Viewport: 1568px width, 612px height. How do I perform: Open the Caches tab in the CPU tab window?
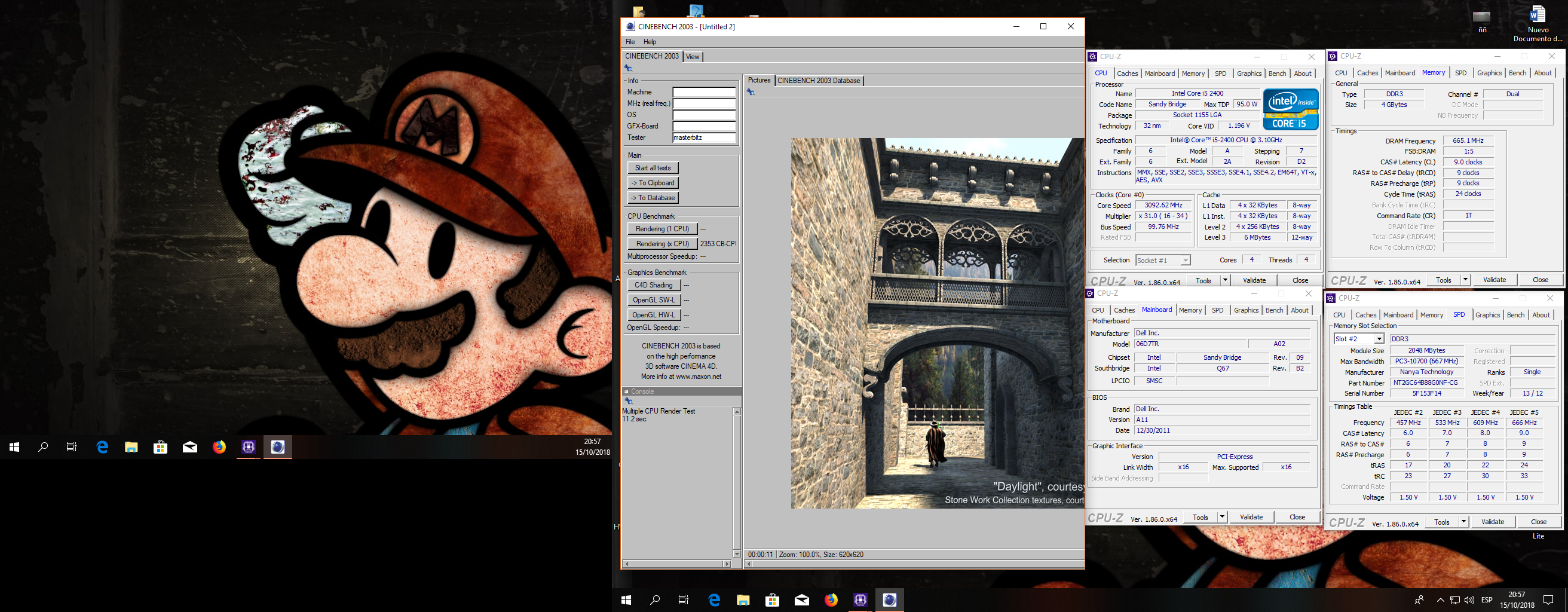[1128, 73]
